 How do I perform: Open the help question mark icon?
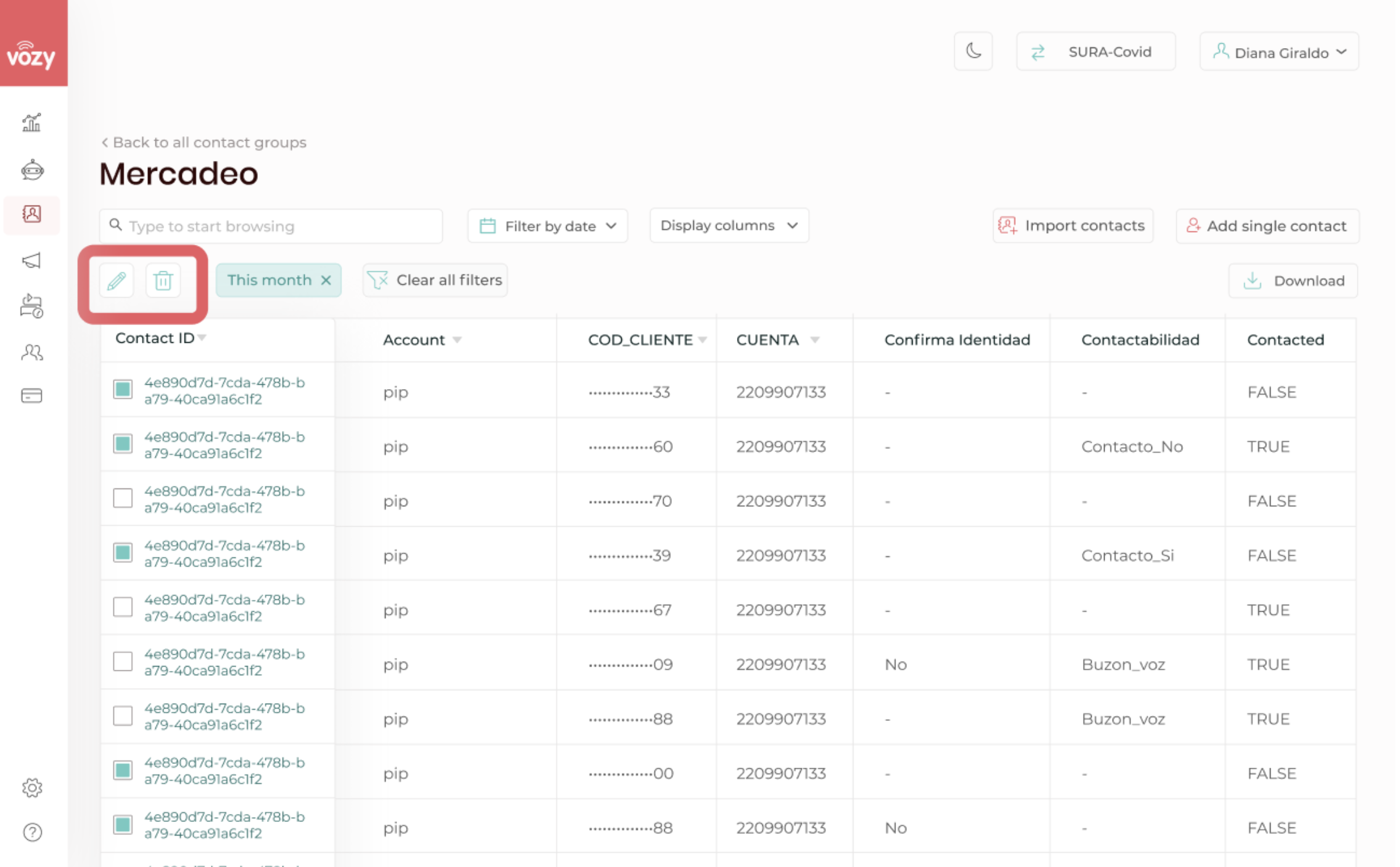(32, 832)
